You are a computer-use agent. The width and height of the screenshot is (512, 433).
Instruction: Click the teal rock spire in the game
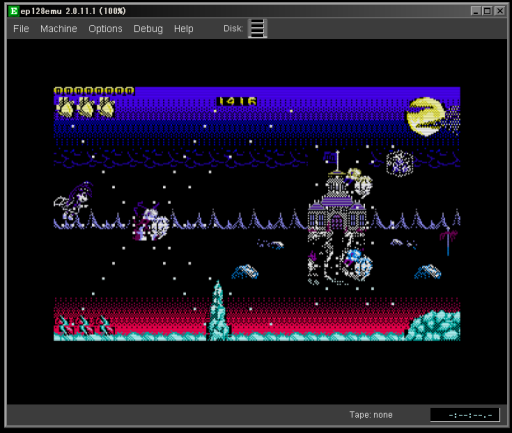(x=218, y=310)
